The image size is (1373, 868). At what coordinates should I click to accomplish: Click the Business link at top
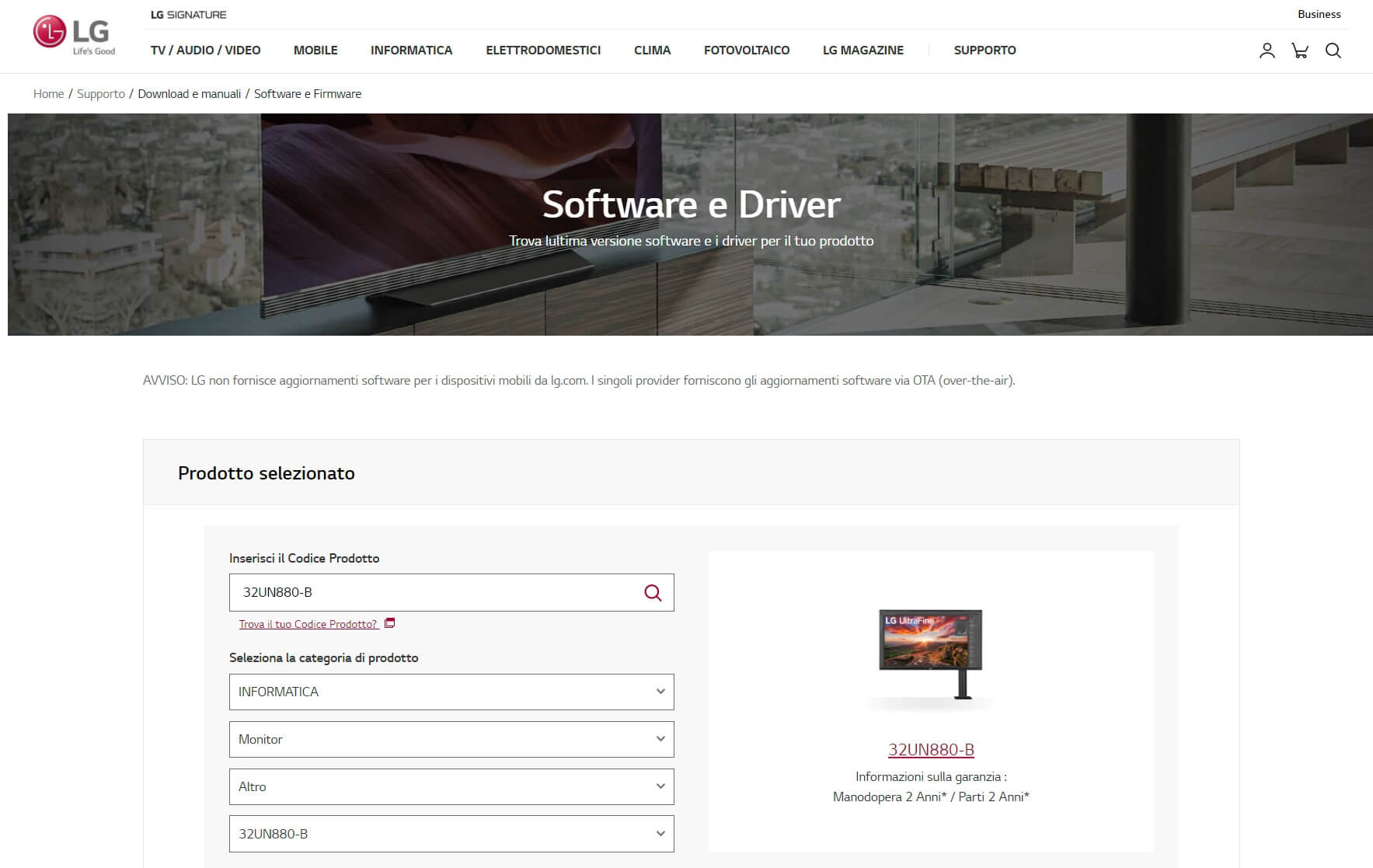(x=1319, y=14)
